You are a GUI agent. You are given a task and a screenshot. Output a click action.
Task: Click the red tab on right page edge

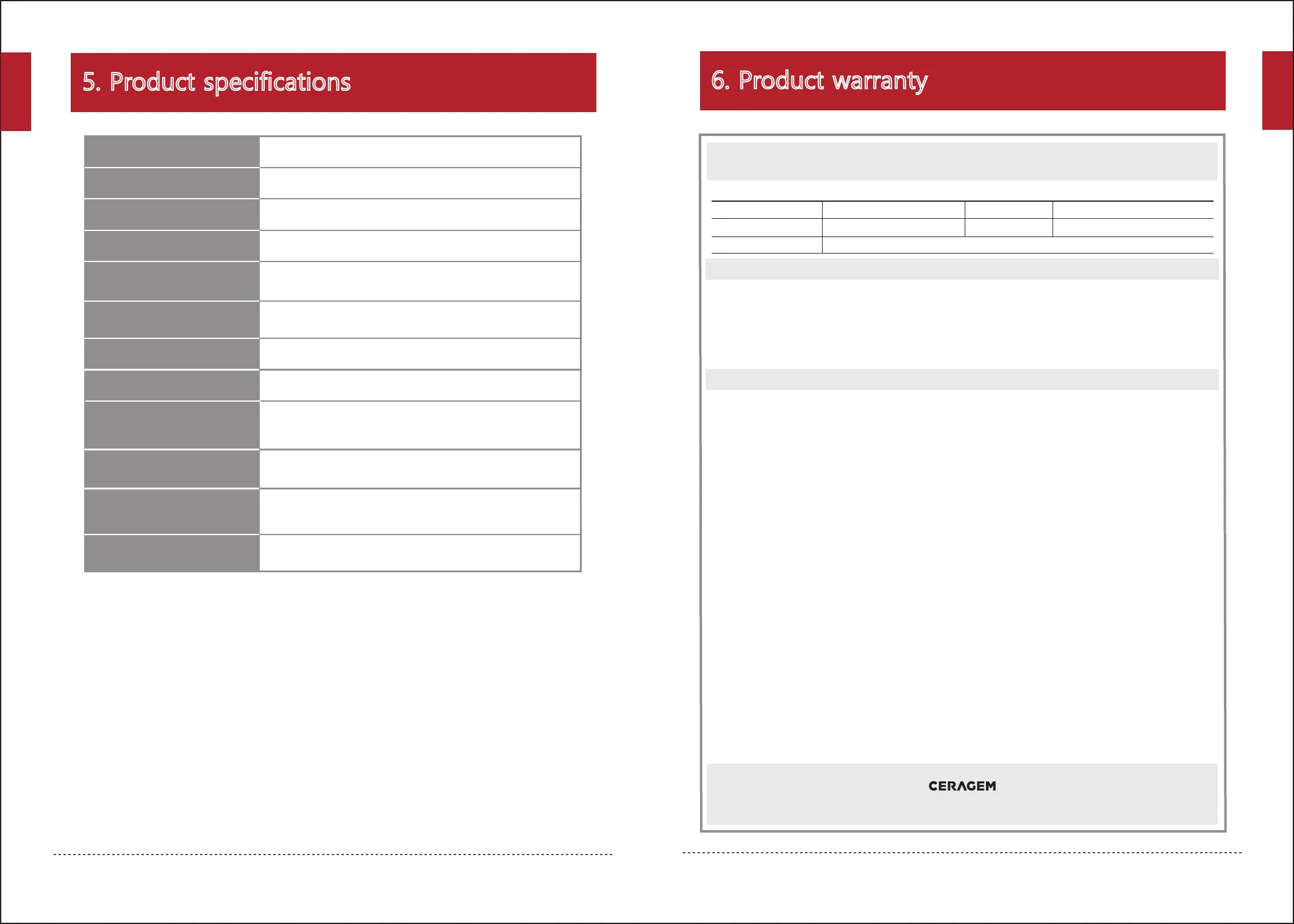coord(1277,90)
